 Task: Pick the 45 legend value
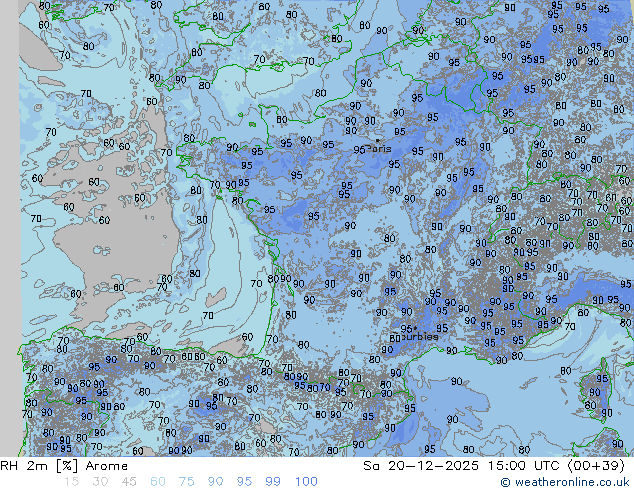(129, 482)
